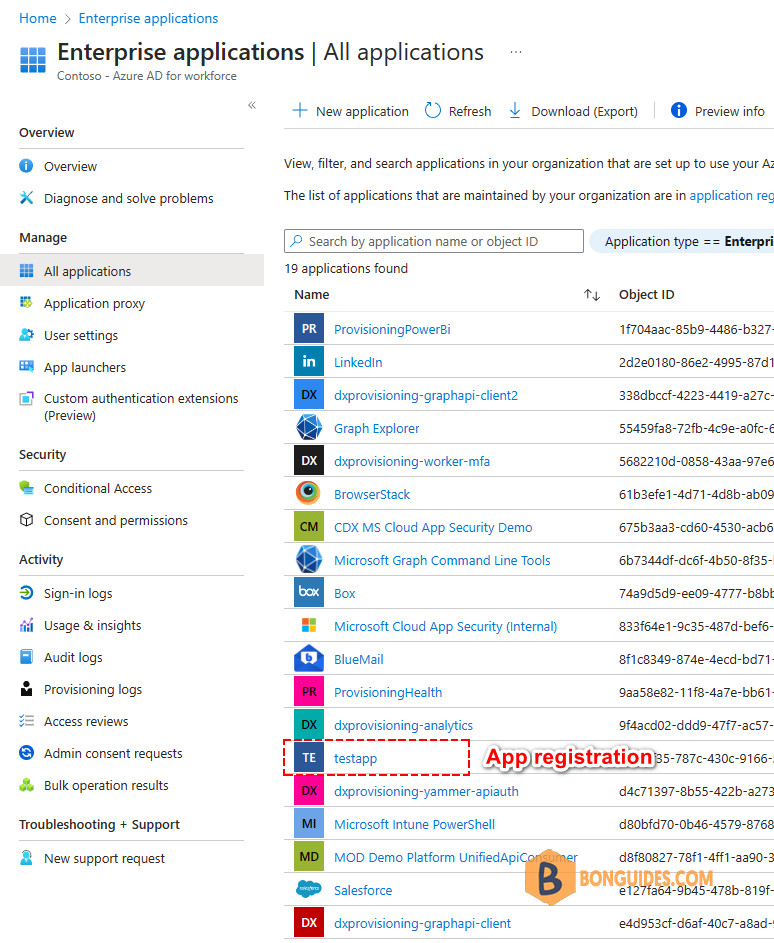Open Provisioning logs in the sidebar
The height and width of the screenshot is (943, 774).
(93, 689)
